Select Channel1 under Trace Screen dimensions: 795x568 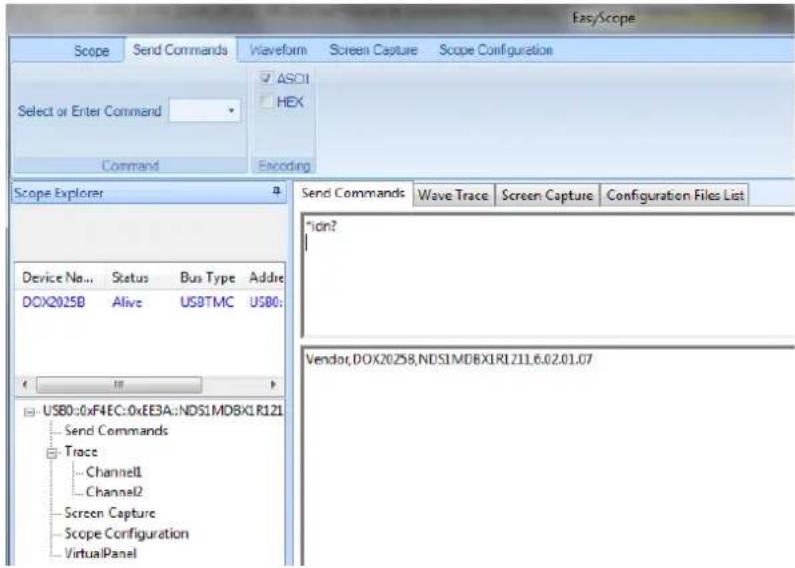coord(114,472)
